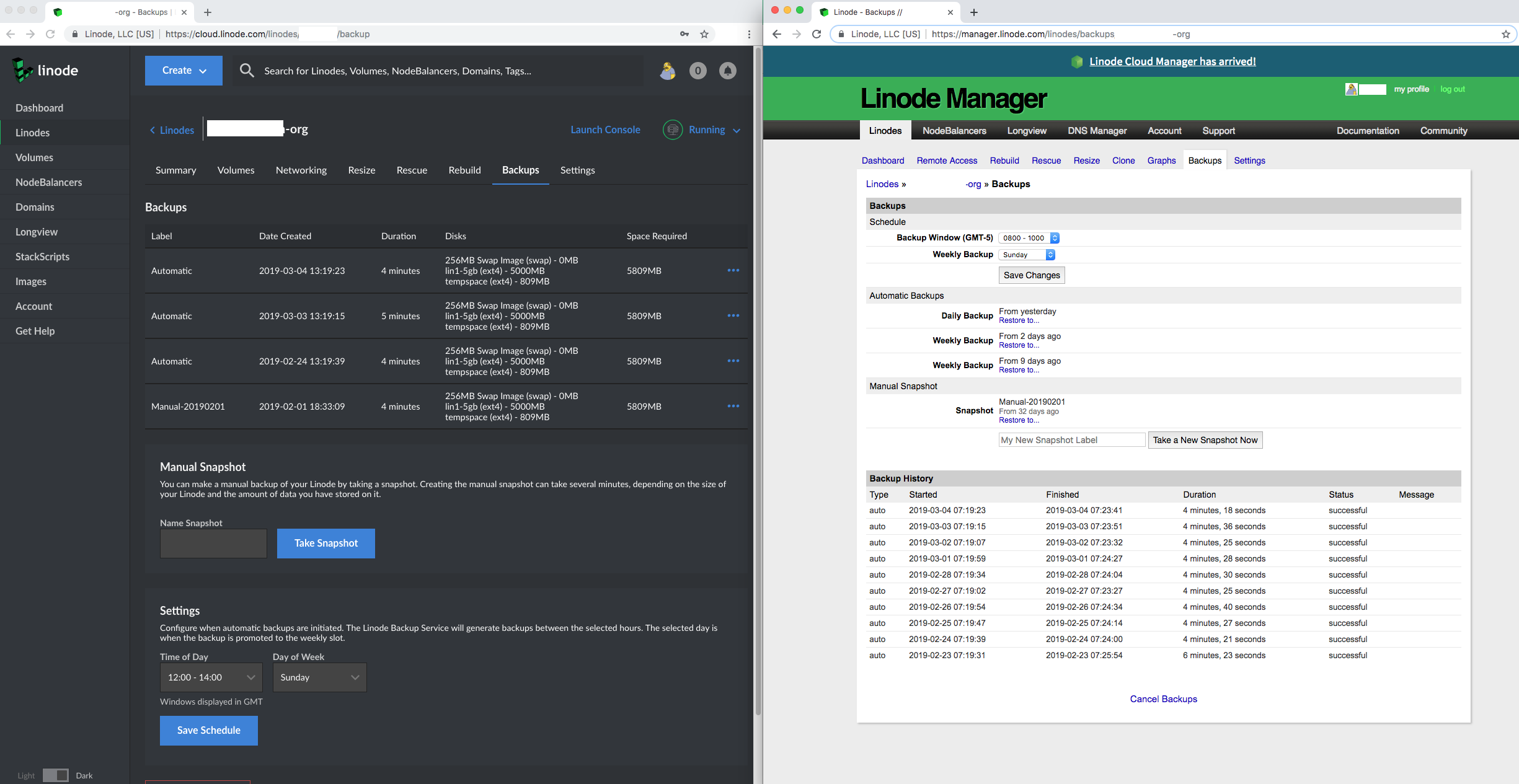Viewport: 1519px width, 784px height.
Task: Open the user avatar menu in Cloud Manager
Action: (x=668, y=71)
